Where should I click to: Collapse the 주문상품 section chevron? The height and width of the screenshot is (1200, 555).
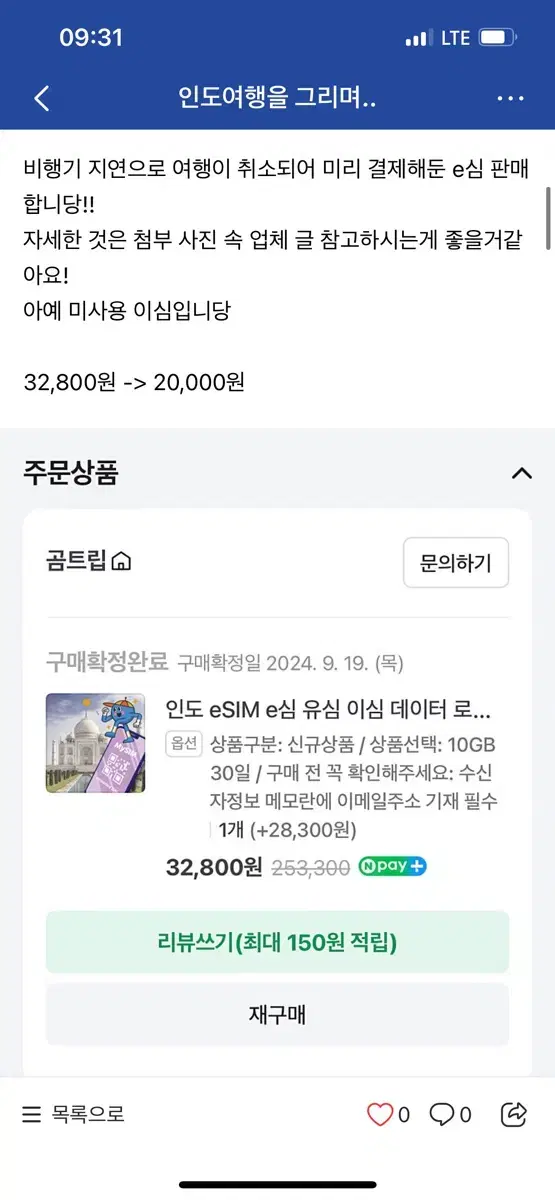[521, 473]
